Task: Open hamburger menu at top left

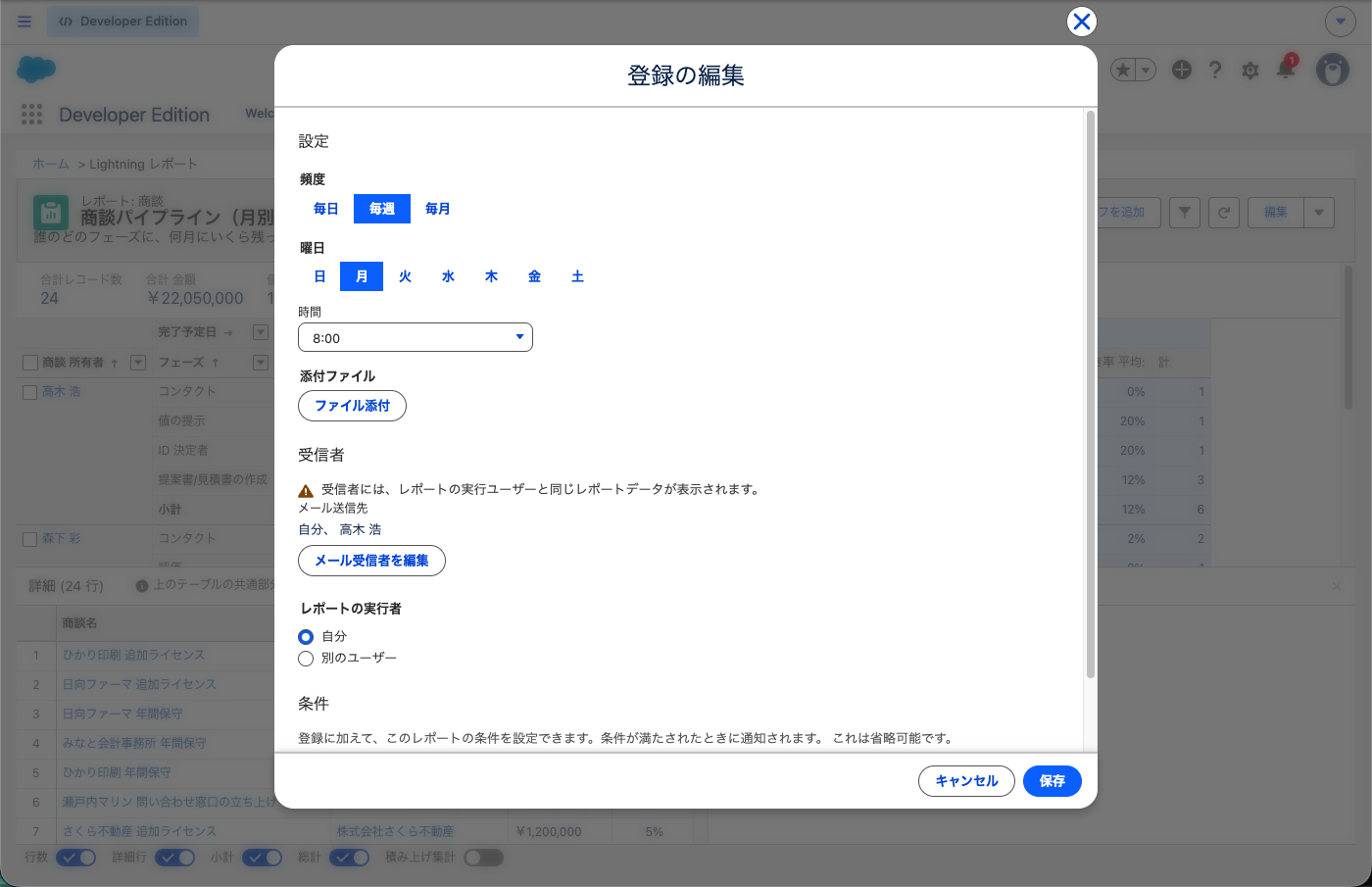Action: point(24,22)
